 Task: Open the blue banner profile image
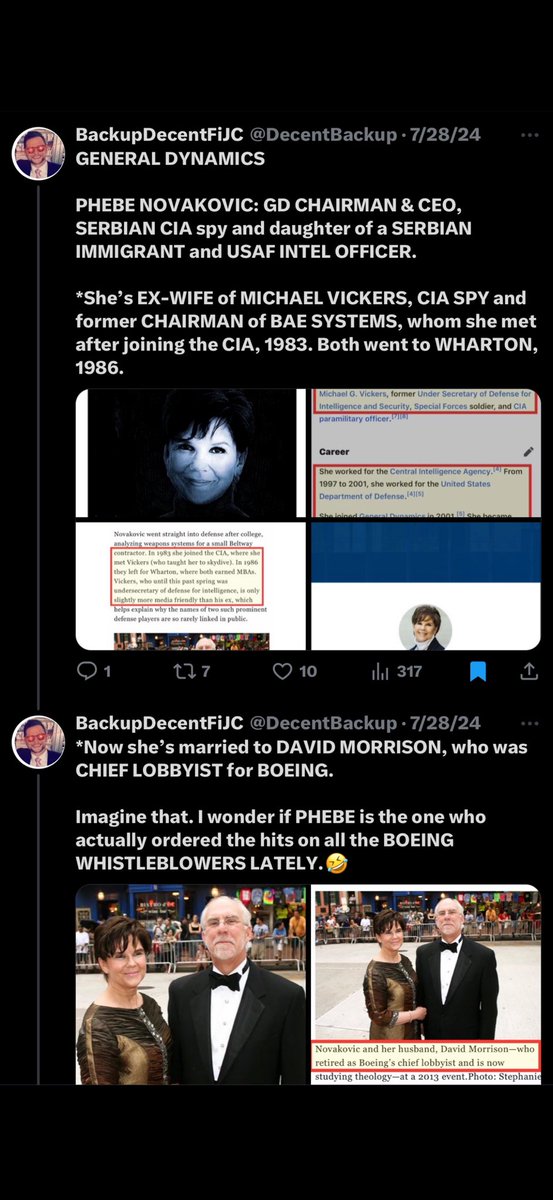[426, 585]
